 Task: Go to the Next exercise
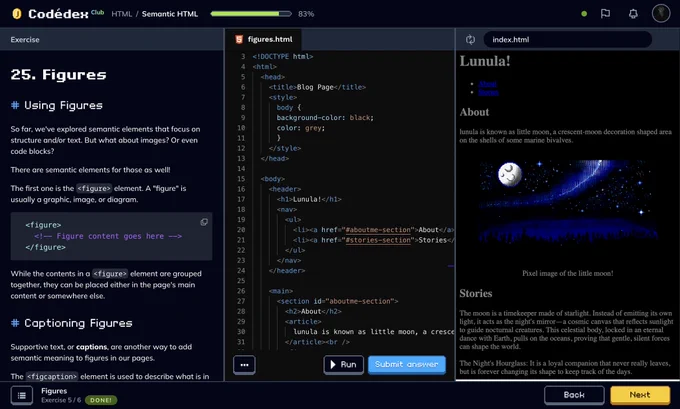pyautogui.click(x=640, y=395)
